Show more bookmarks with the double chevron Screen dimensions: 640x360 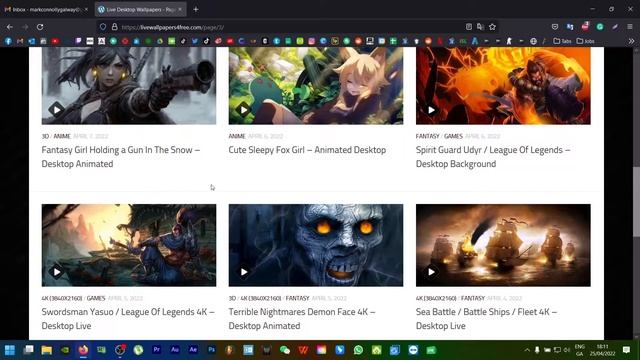point(631,41)
